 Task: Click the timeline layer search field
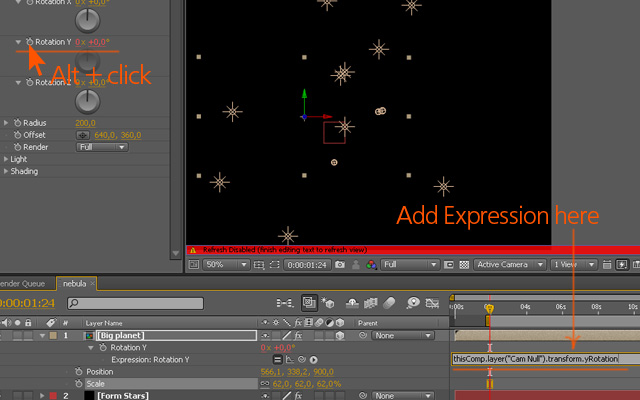point(136,303)
